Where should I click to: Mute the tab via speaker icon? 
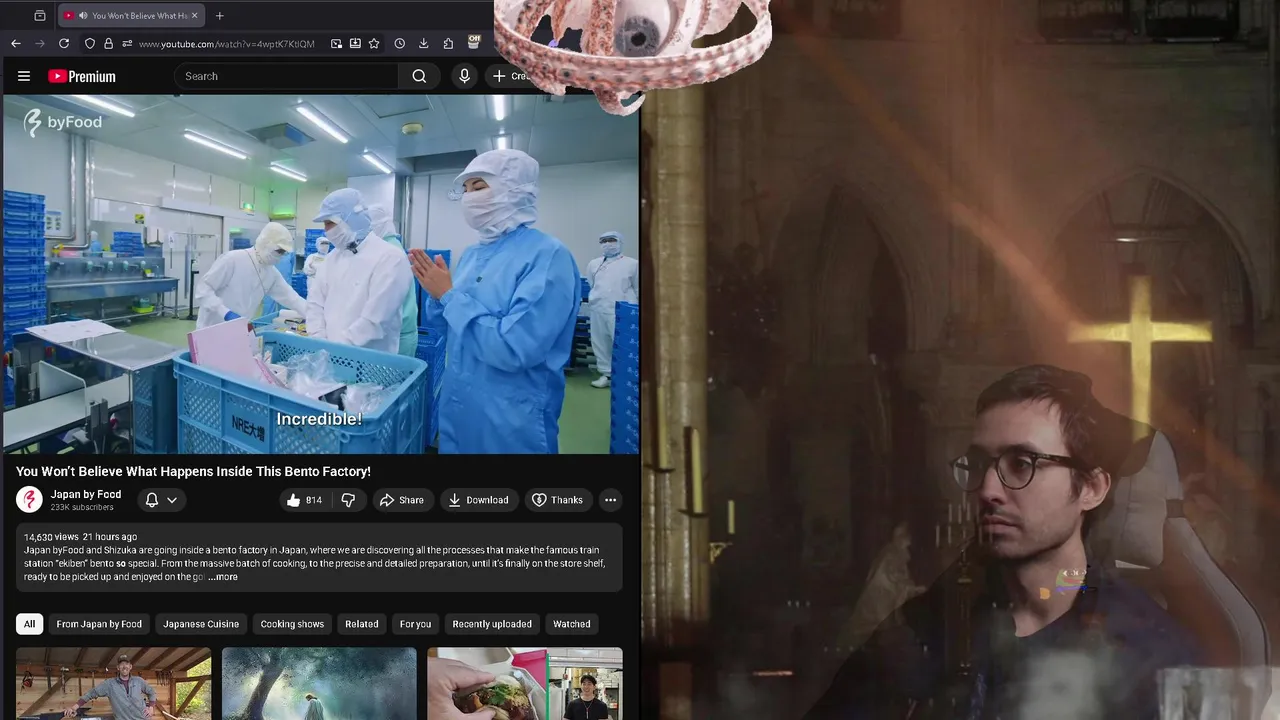[82, 16]
